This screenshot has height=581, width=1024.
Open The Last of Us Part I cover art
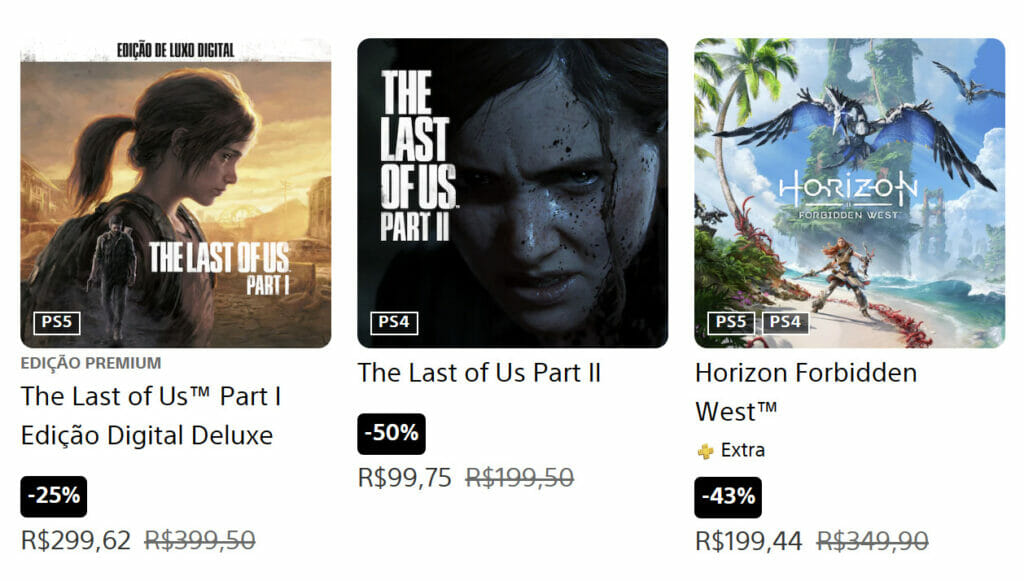[x=175, y=192]
